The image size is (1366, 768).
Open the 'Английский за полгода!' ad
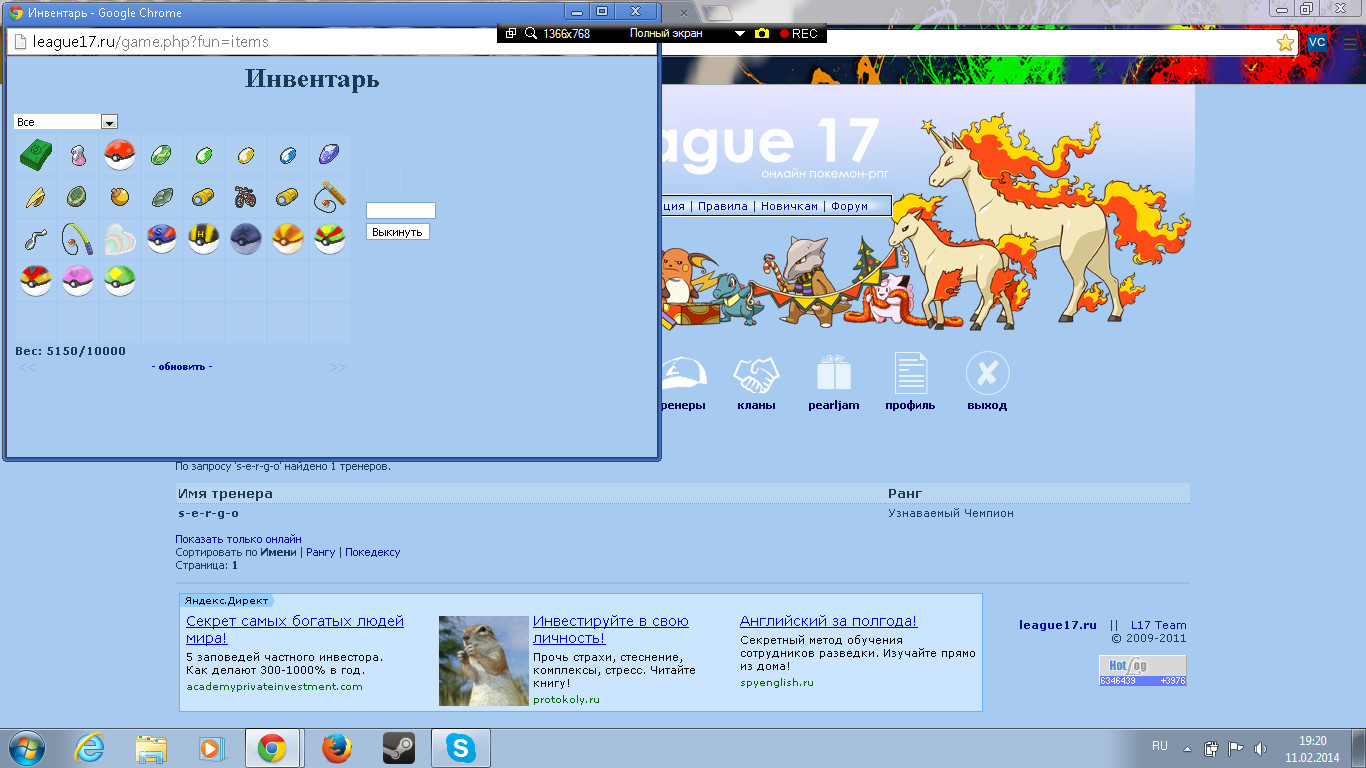click(x=828, y=621)
